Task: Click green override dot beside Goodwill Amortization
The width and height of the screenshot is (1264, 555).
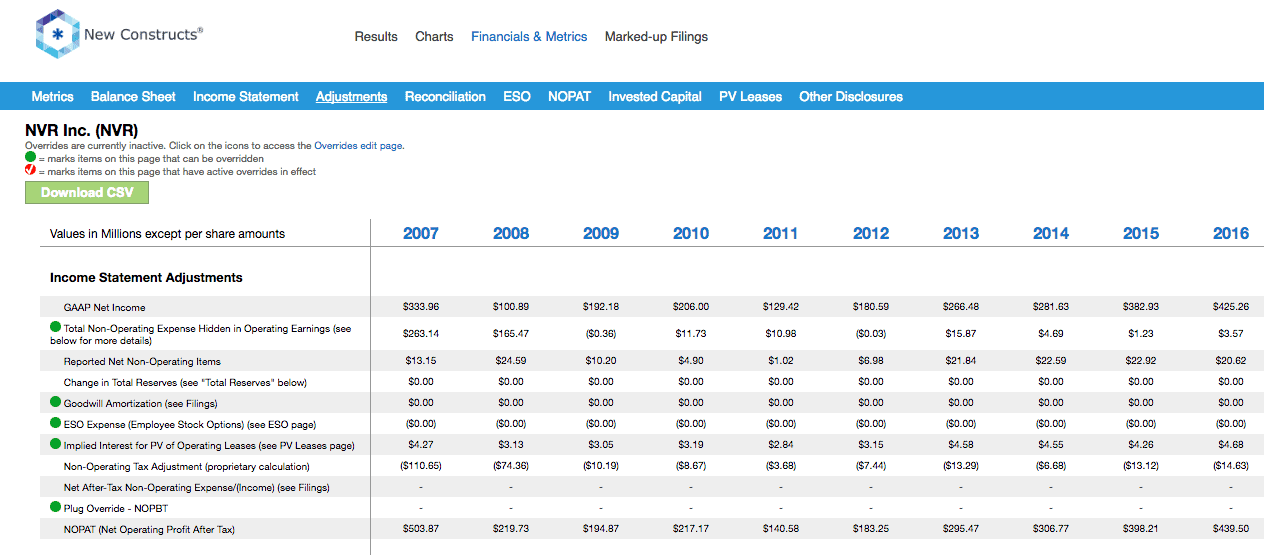Action: 56,402
